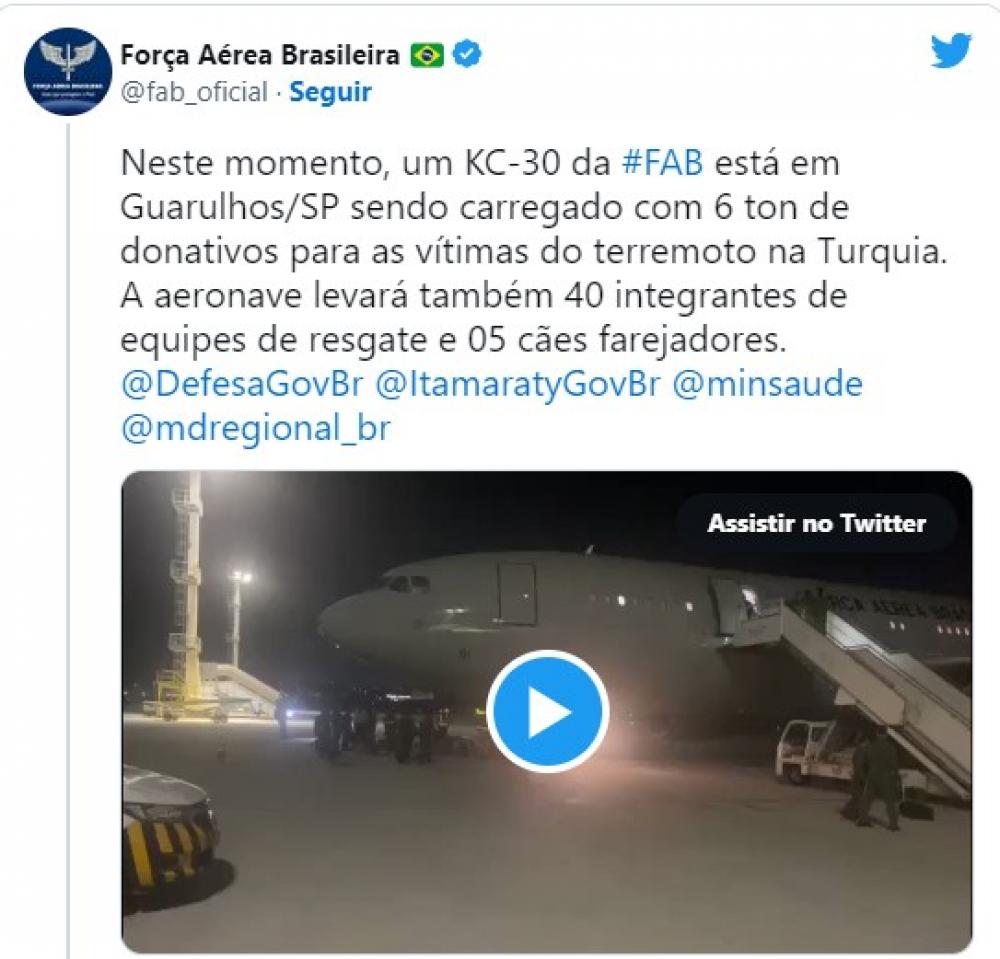Click the Seguir follow link
Image resolution: width=1000 pixels, height=959 pixels.
pyautogui.click(x=330, y=92)
